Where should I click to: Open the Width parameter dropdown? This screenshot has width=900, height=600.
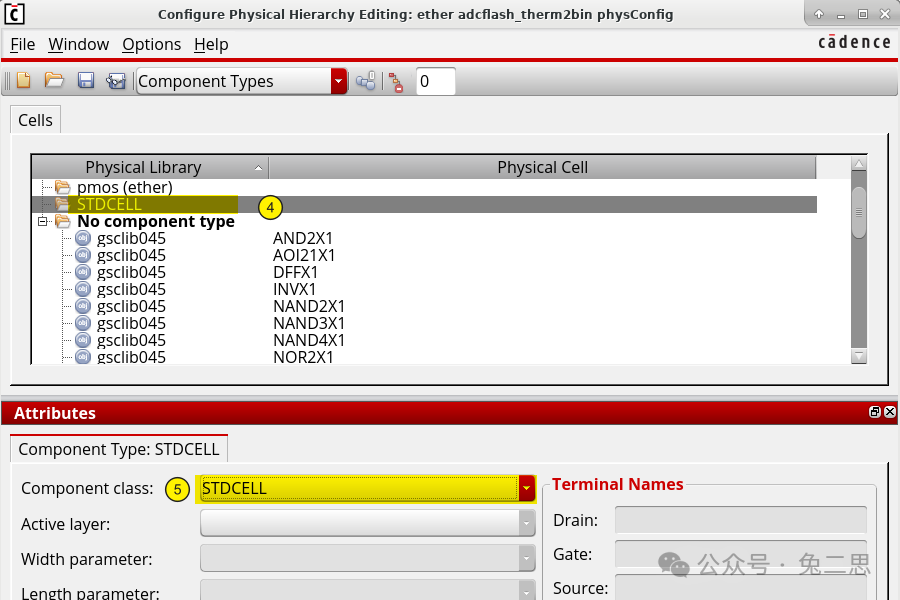(x=526, y=558)
